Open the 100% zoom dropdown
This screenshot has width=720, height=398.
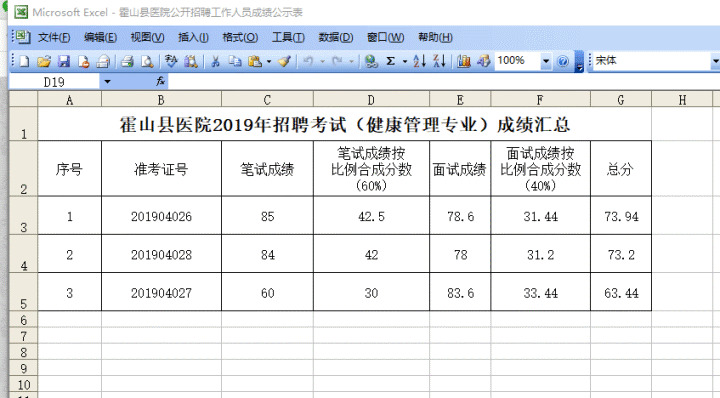(546, 61)
